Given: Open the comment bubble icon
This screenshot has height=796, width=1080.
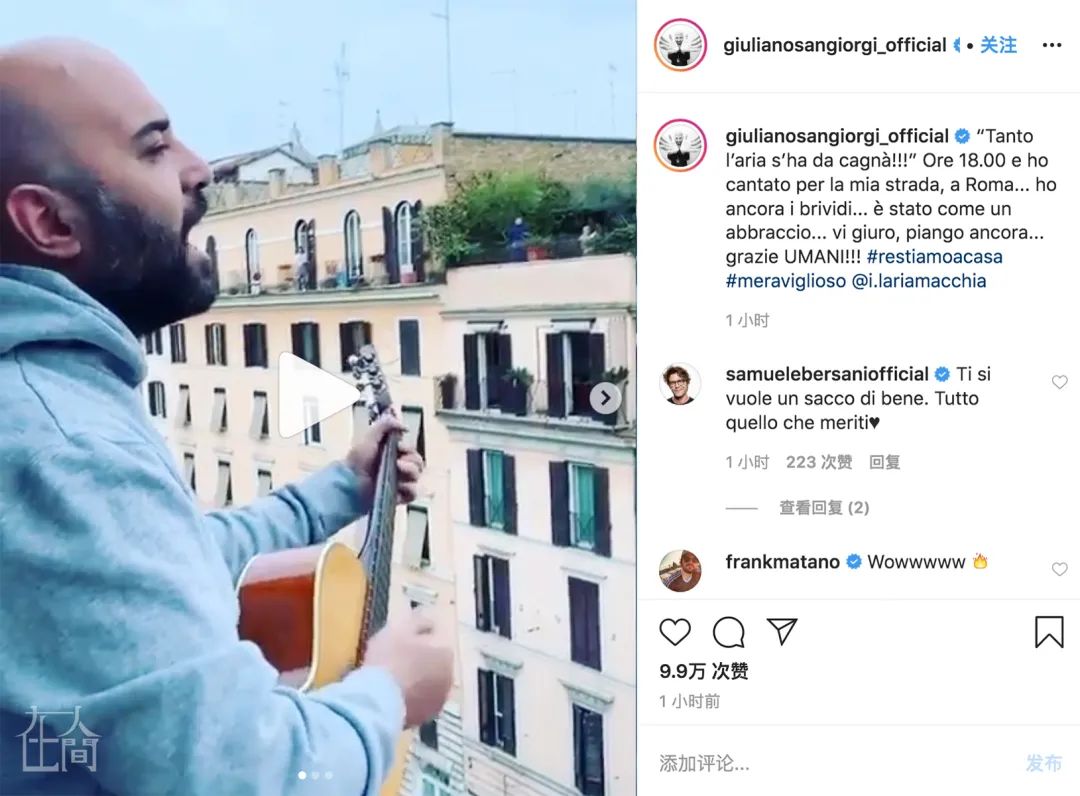Looking at the screenshot, I should 729,631.
